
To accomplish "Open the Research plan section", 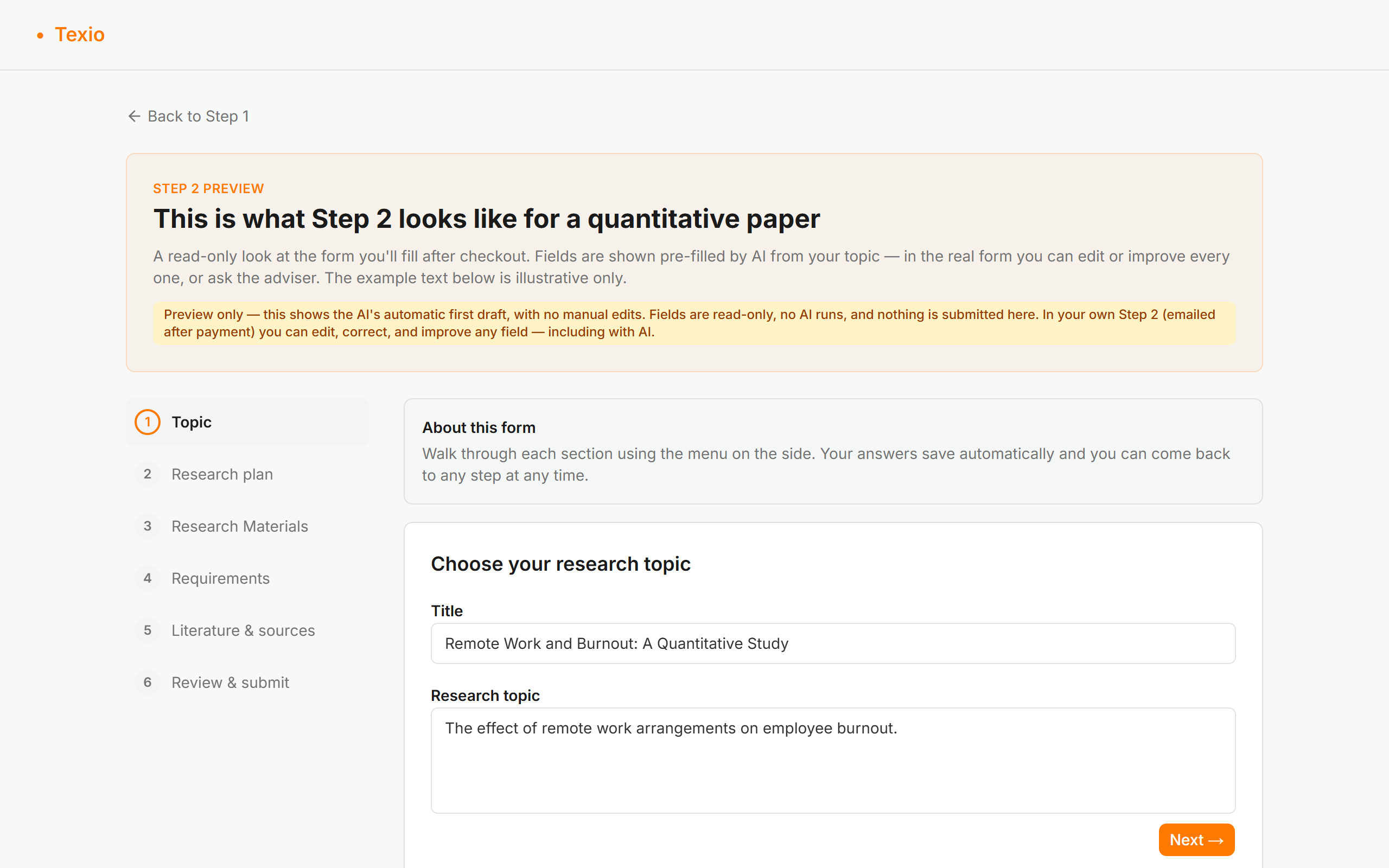I will click(247, 474).
